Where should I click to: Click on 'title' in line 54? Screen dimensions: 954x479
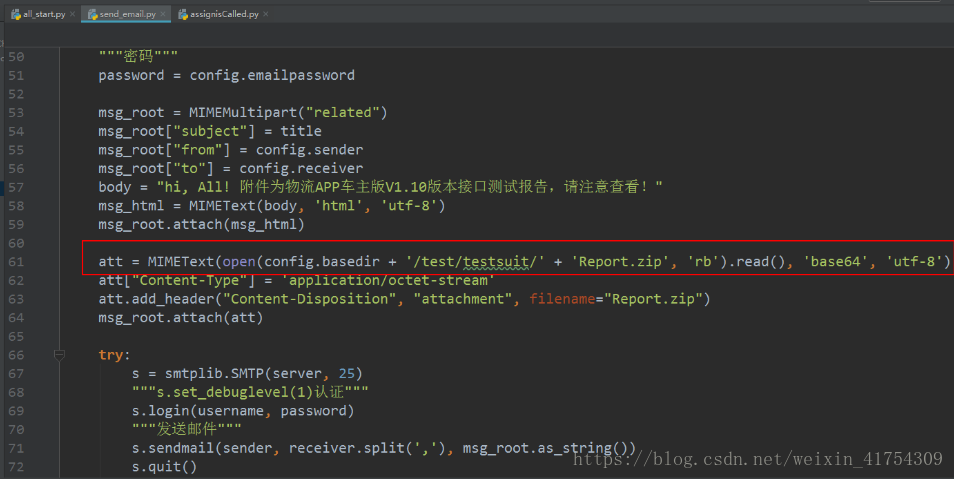click(x=301, y=131)
